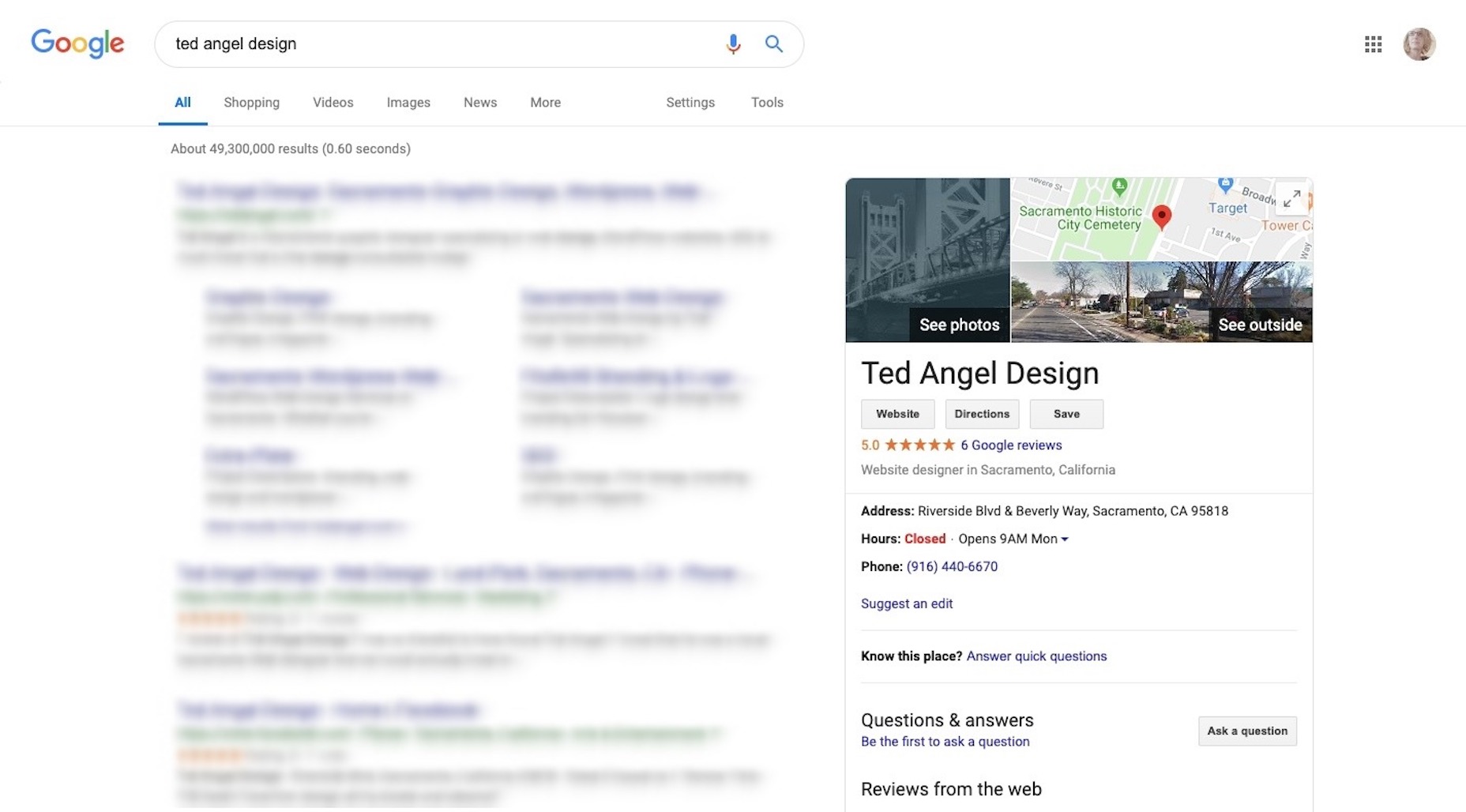Click the map thumbnail in the knowledge panel
This screenshot has height=812, width=1466.
click(x=1162, y=219)
